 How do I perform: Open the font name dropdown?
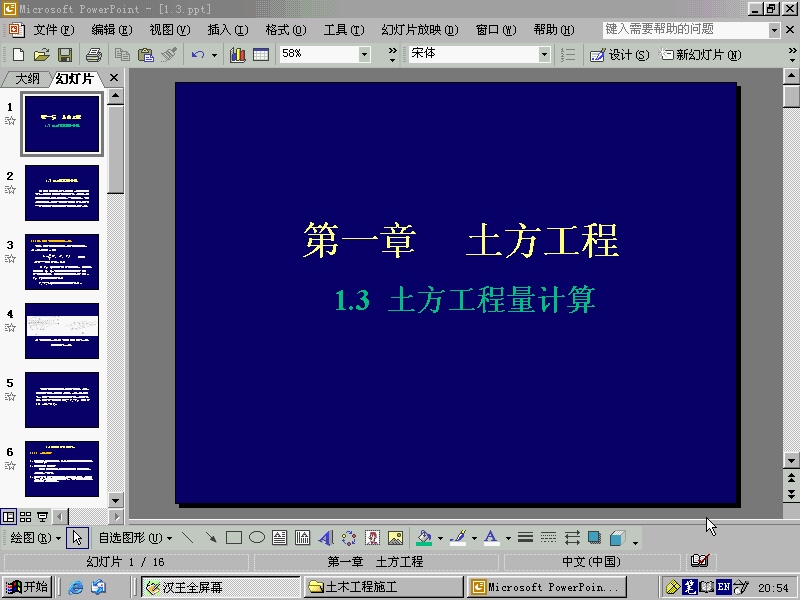click(544, 54)
